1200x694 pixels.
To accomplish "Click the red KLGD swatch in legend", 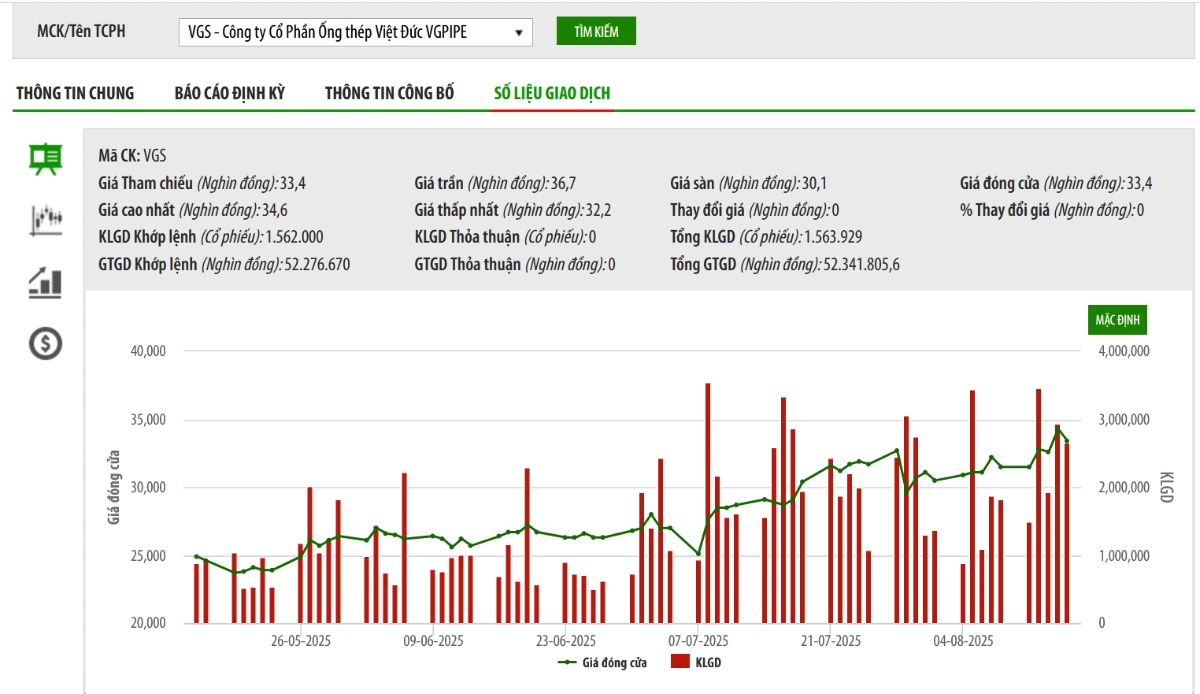I will click(680, 662).
